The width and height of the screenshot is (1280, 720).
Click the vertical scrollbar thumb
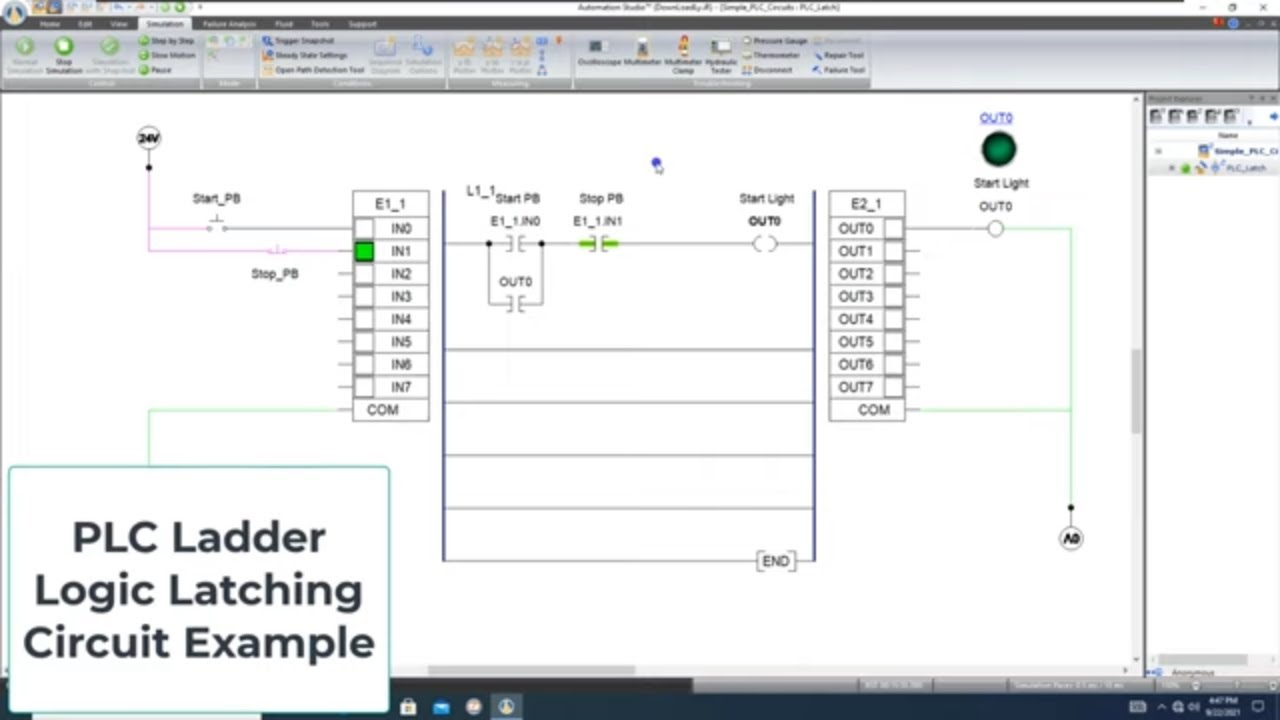pos(1136,391)
